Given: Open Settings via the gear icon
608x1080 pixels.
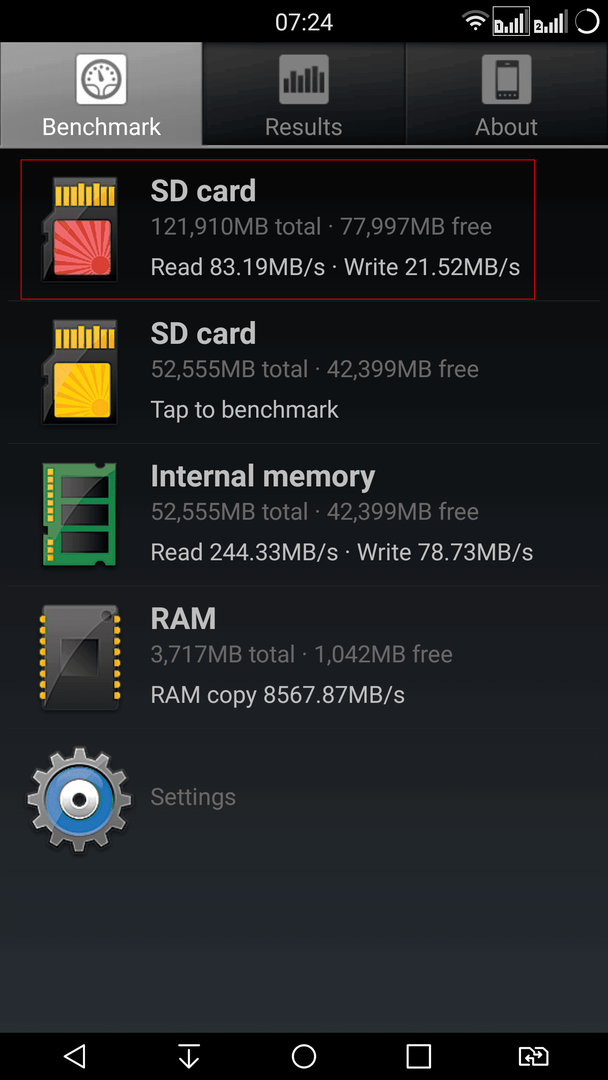Looking at the screenshot, I should 79,800.
